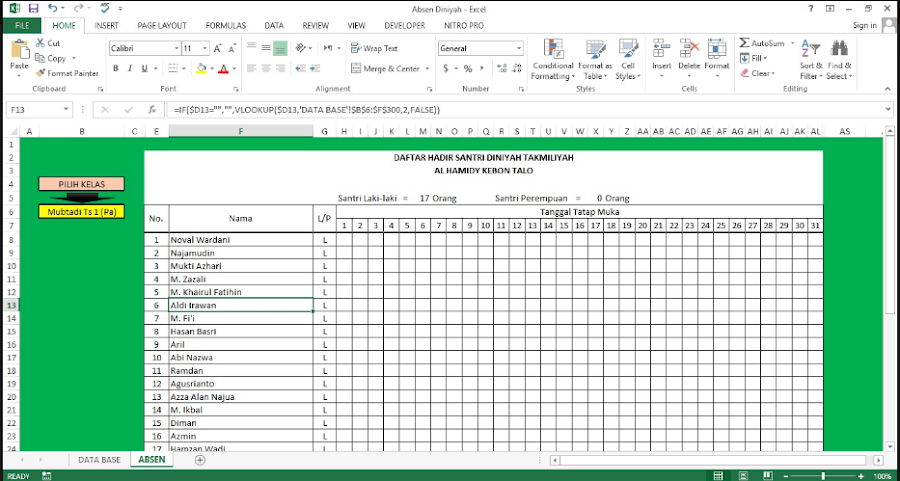Click Delete cells icon
The height and width of the screenshot is (481, 900).
(x=689, y=48)
